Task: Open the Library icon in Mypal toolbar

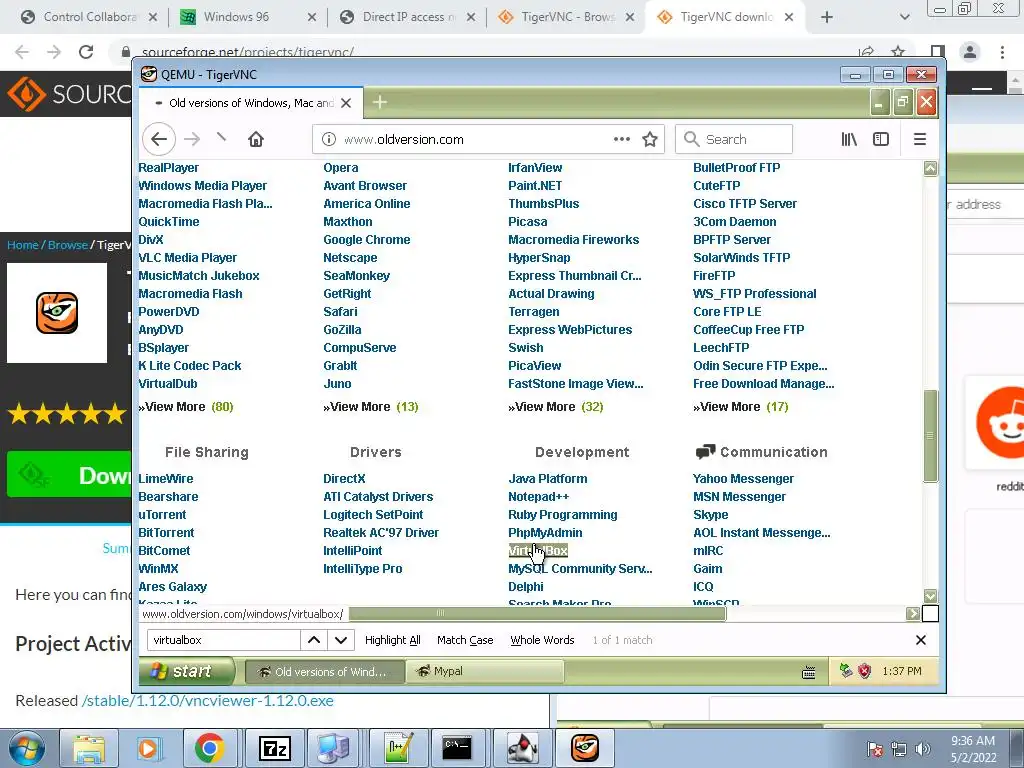Action: click(849, 139)
